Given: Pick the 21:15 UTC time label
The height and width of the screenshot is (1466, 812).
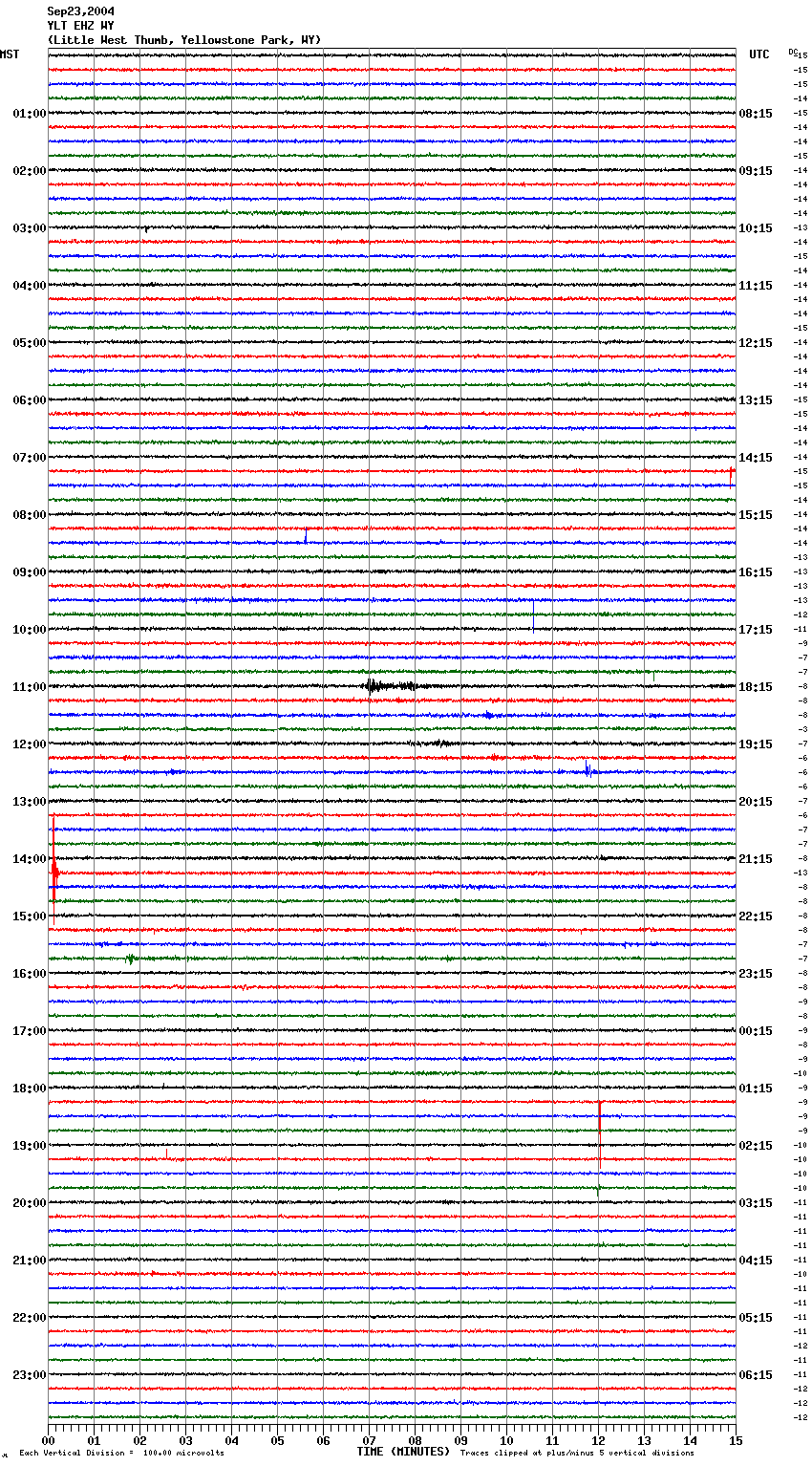Looking at the screenshot, I should [x=756, y=859].
